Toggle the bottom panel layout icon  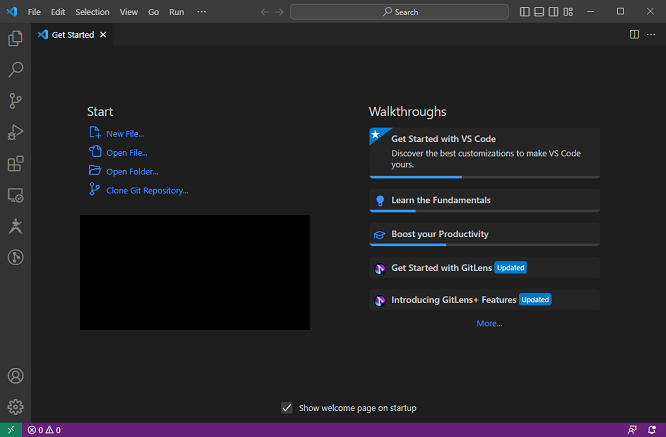click(x=539, y=12)
